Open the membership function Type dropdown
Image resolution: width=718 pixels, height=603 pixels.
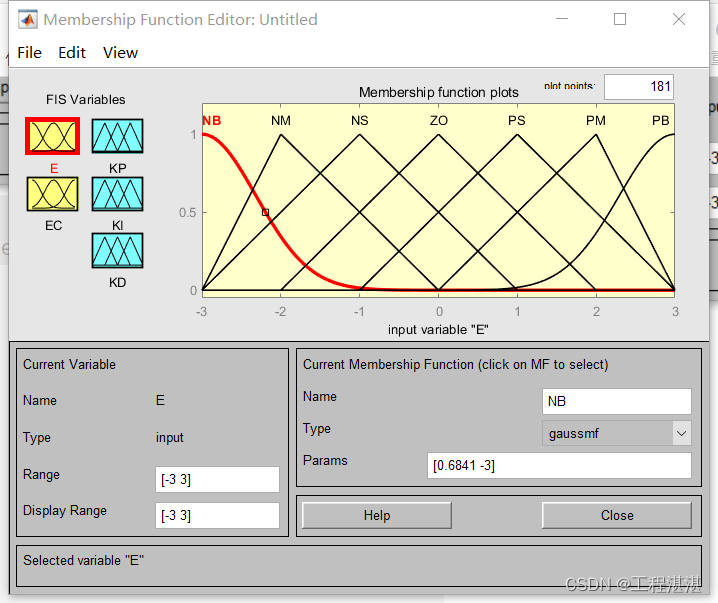pos(616,433)
